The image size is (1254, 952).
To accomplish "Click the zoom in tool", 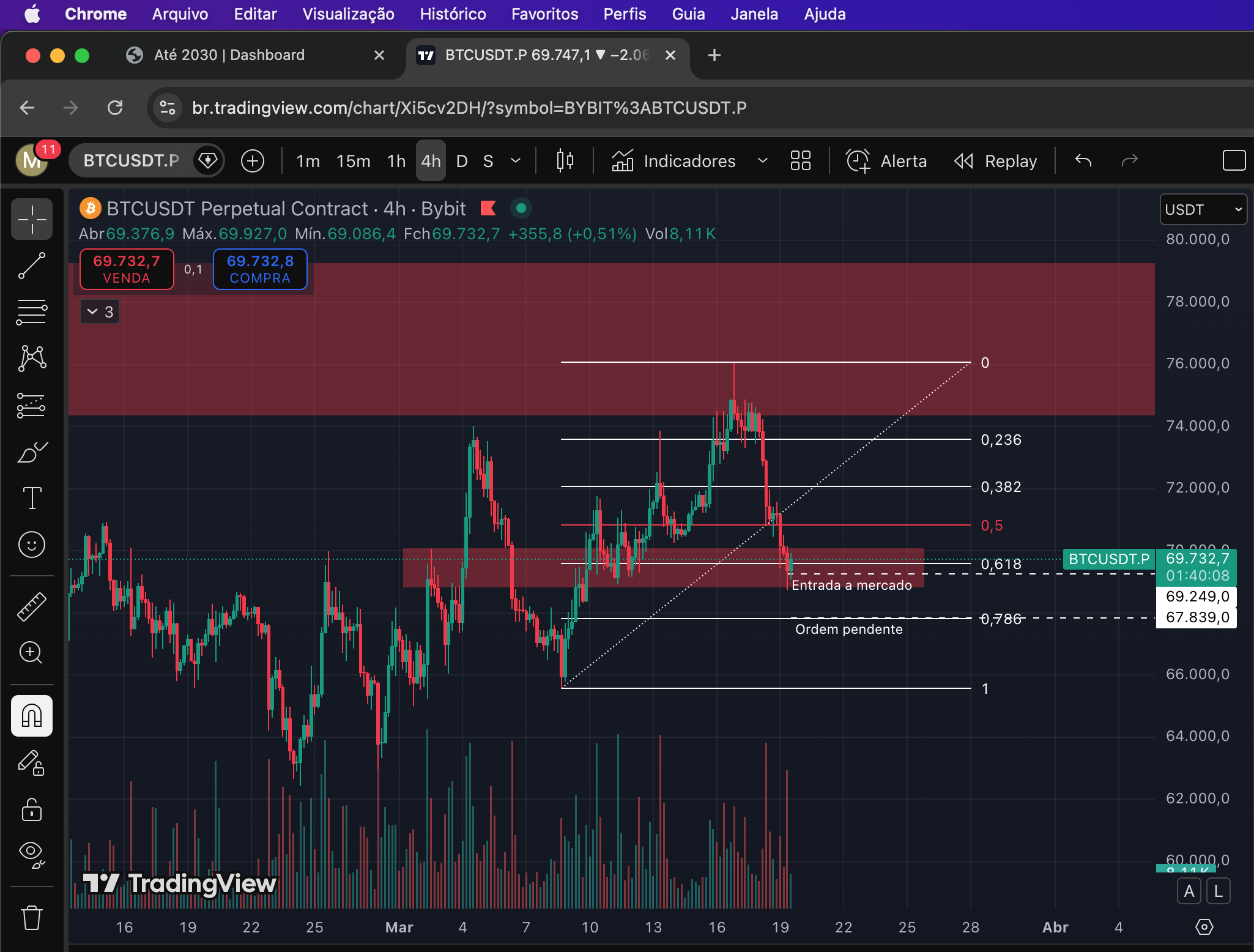I will [x=32, y=653].
